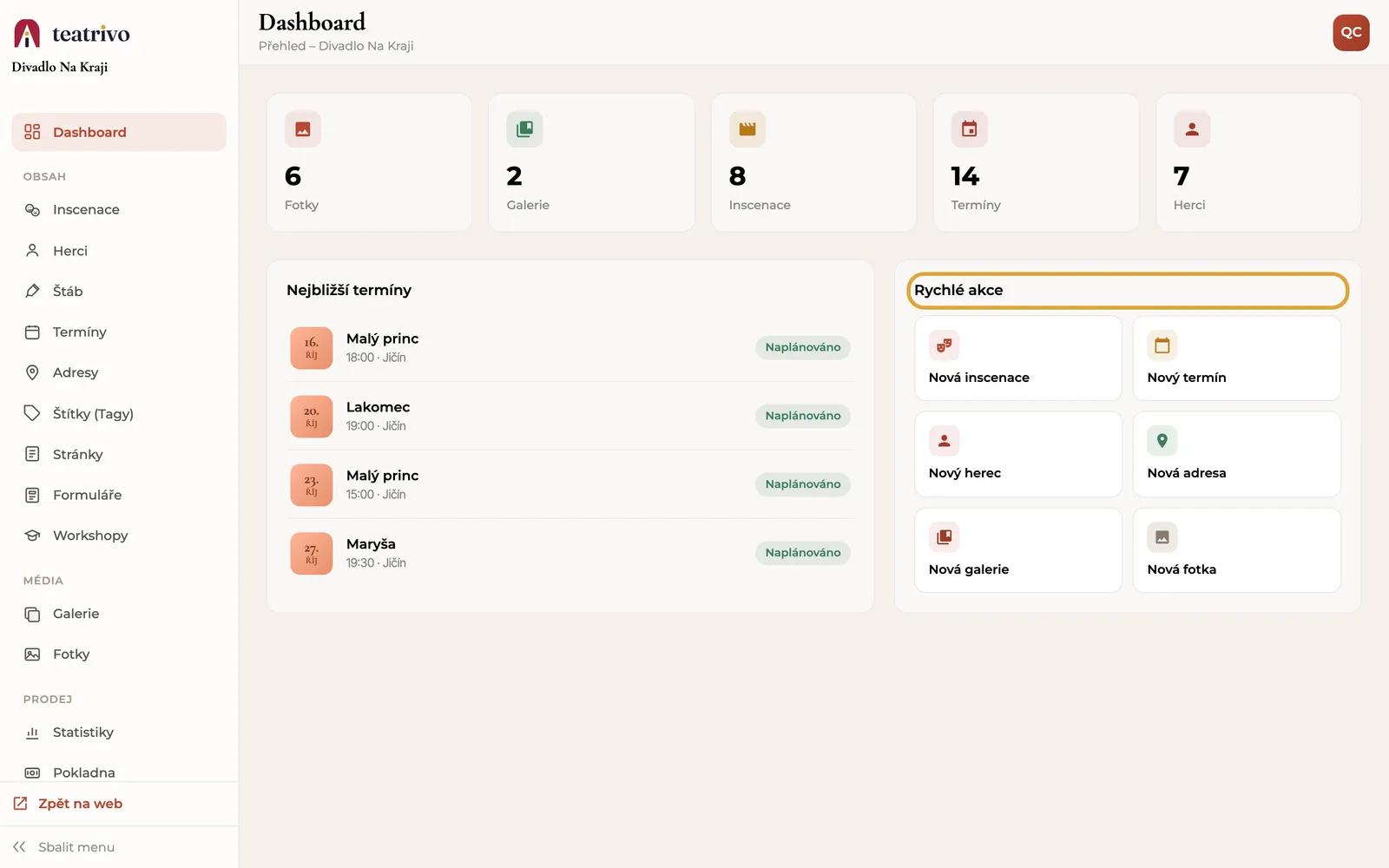This screenshot has height=868, width=1389.
Task: Open the Malý princ 18:00 Jičín entry
Action: click(x=570, y=347)
